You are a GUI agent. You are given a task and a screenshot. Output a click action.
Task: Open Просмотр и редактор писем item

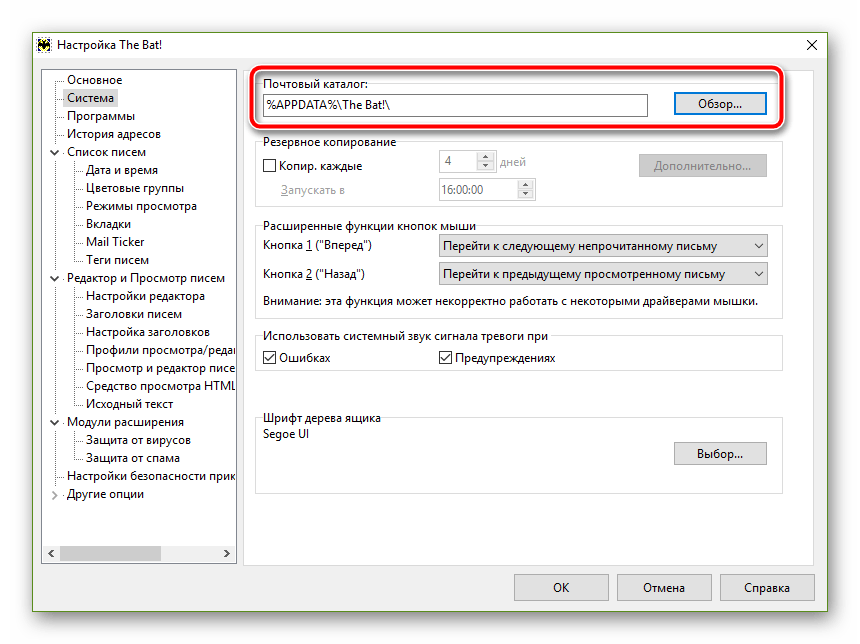click(x=160, y=369)
